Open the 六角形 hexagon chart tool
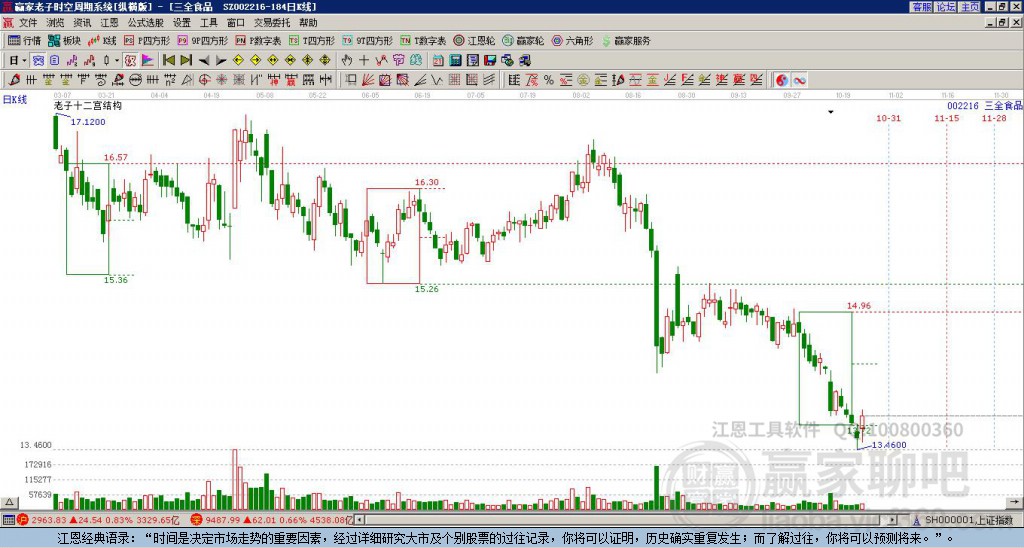Viewport: 1024px width, 548px height. pos(572,40)
